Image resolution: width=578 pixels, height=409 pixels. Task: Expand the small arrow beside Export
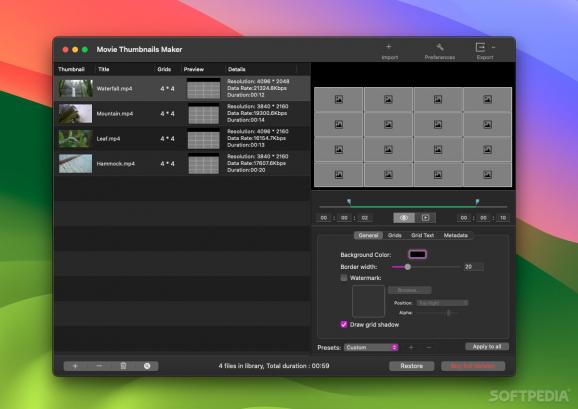pyautogui.click(x=493, y=47)
